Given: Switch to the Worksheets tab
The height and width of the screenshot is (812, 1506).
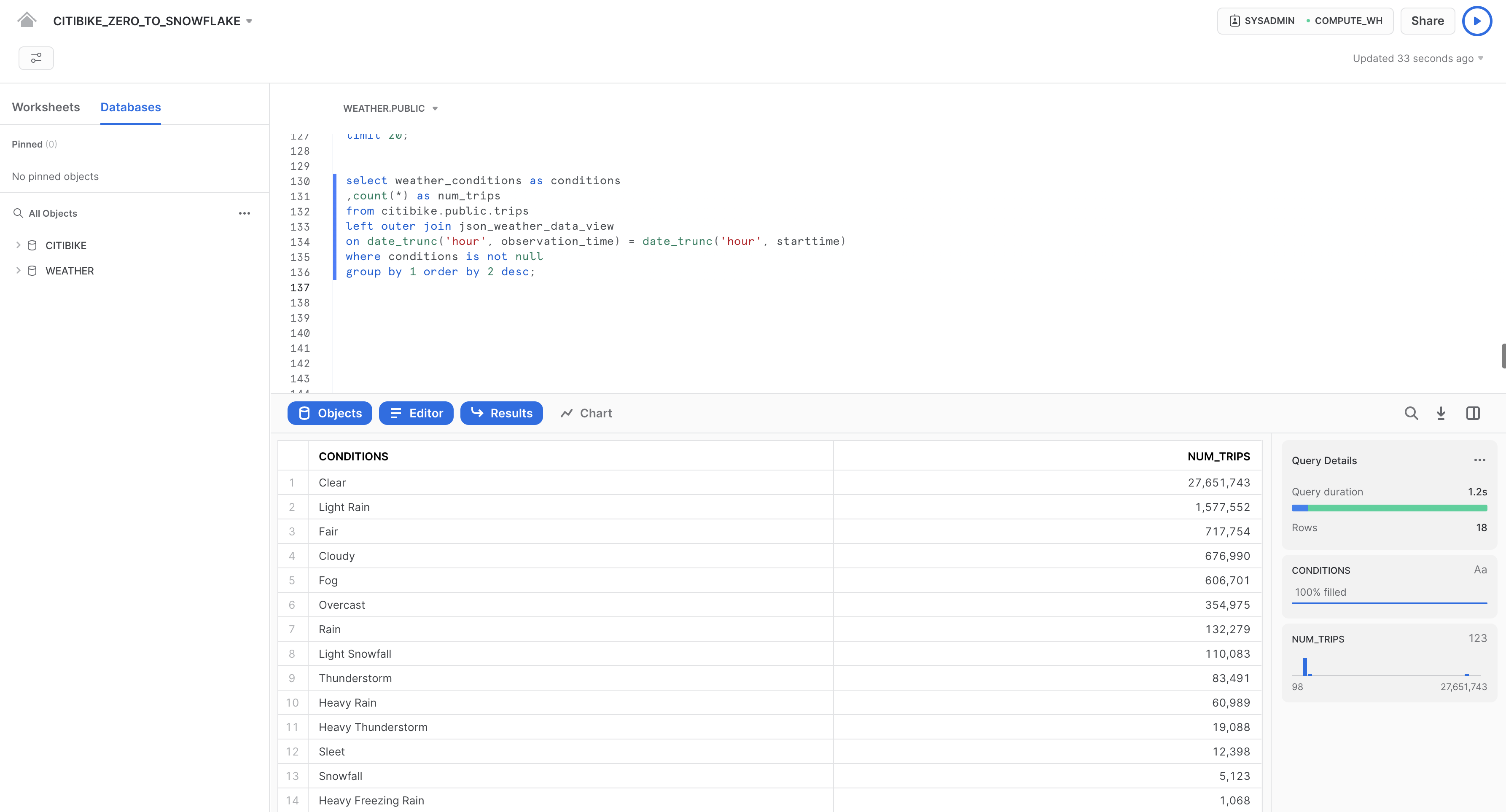Looking at the screenshot, I should pos(46,107).
